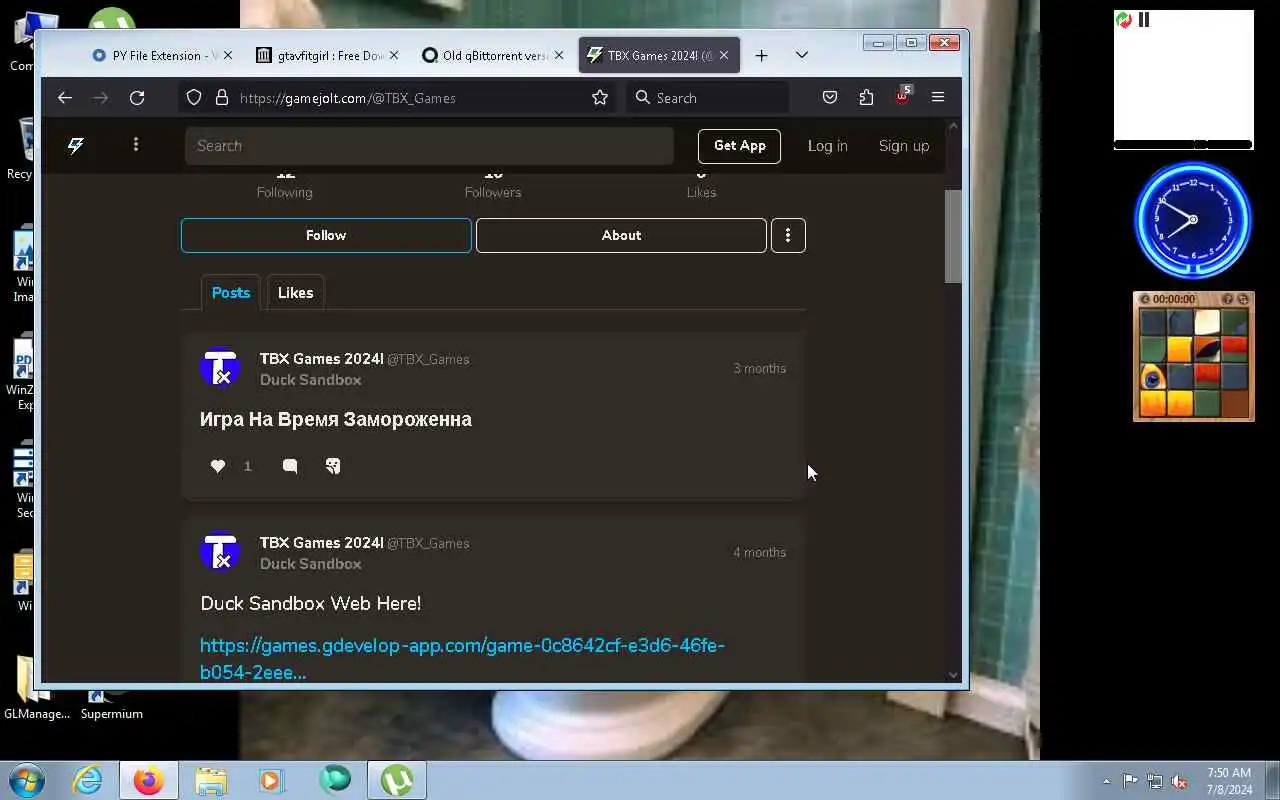Image resolution: width=1280 pixels, height=800 pixels.
Task: Reload the page with the refresh icon
Action: 137,98
